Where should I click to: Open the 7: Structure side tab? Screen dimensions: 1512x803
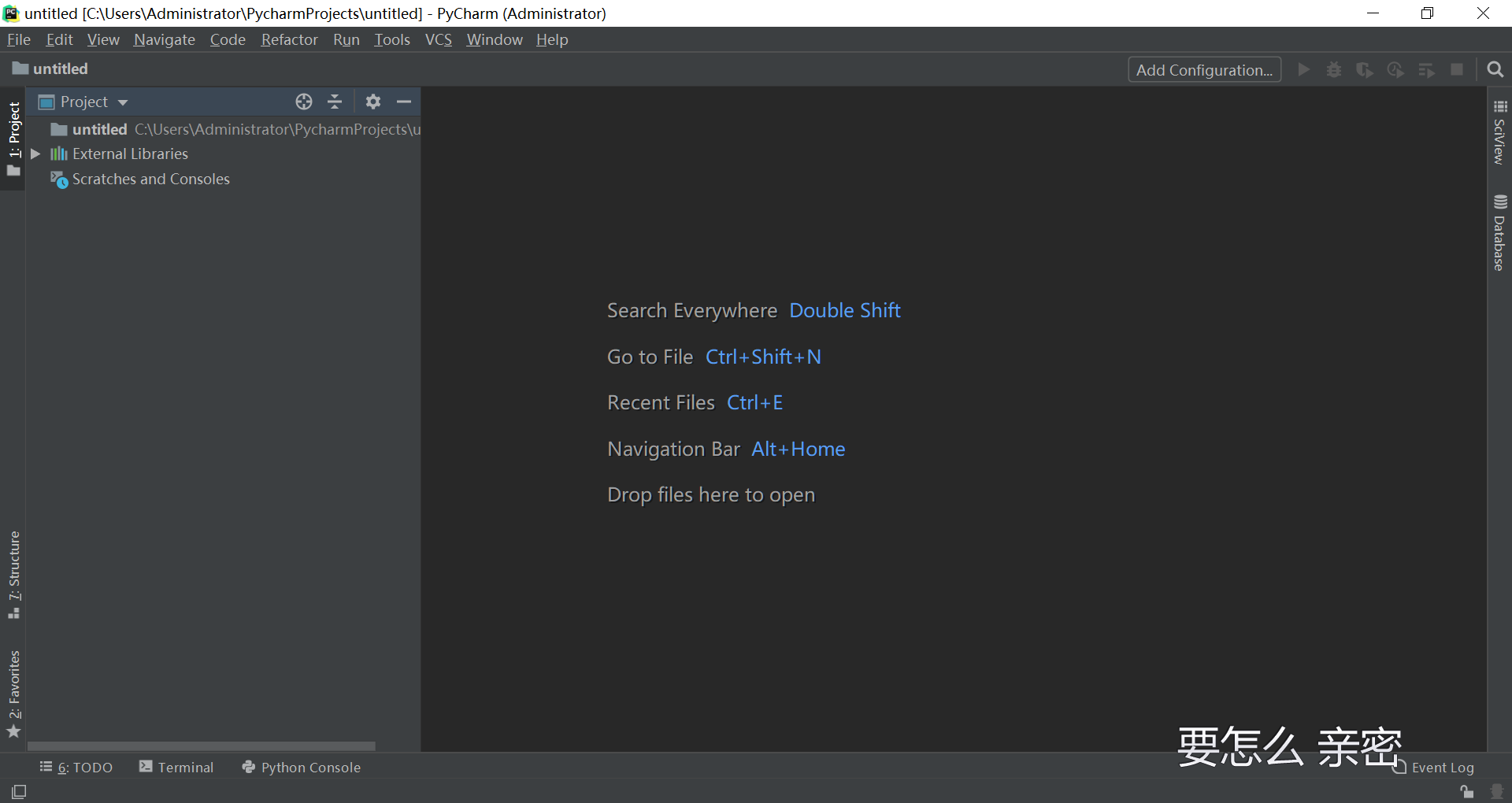pyautogui.click(x=13, y=575)
